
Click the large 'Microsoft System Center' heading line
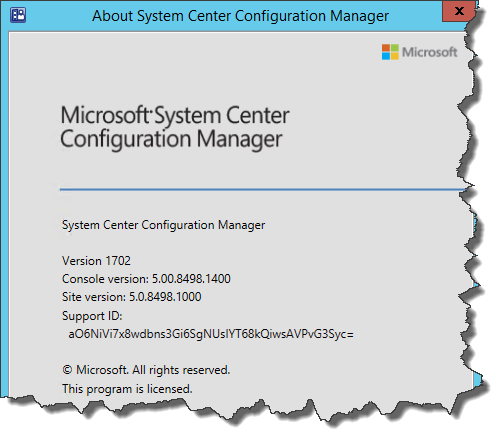pyautogui.click(x=175, y=115)
